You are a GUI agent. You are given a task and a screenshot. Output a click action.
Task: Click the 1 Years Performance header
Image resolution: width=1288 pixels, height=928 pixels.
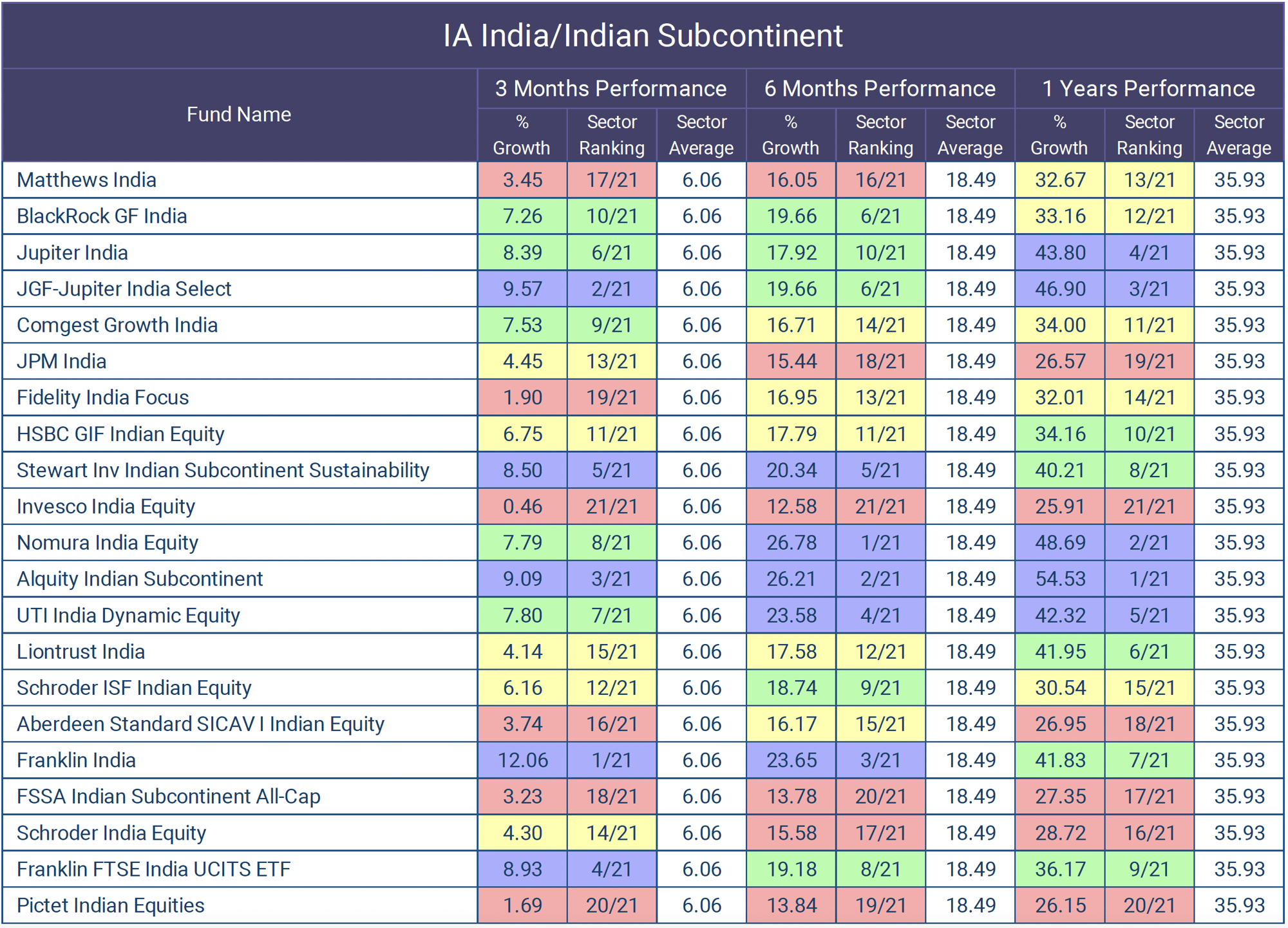[x=1148, y=88]
